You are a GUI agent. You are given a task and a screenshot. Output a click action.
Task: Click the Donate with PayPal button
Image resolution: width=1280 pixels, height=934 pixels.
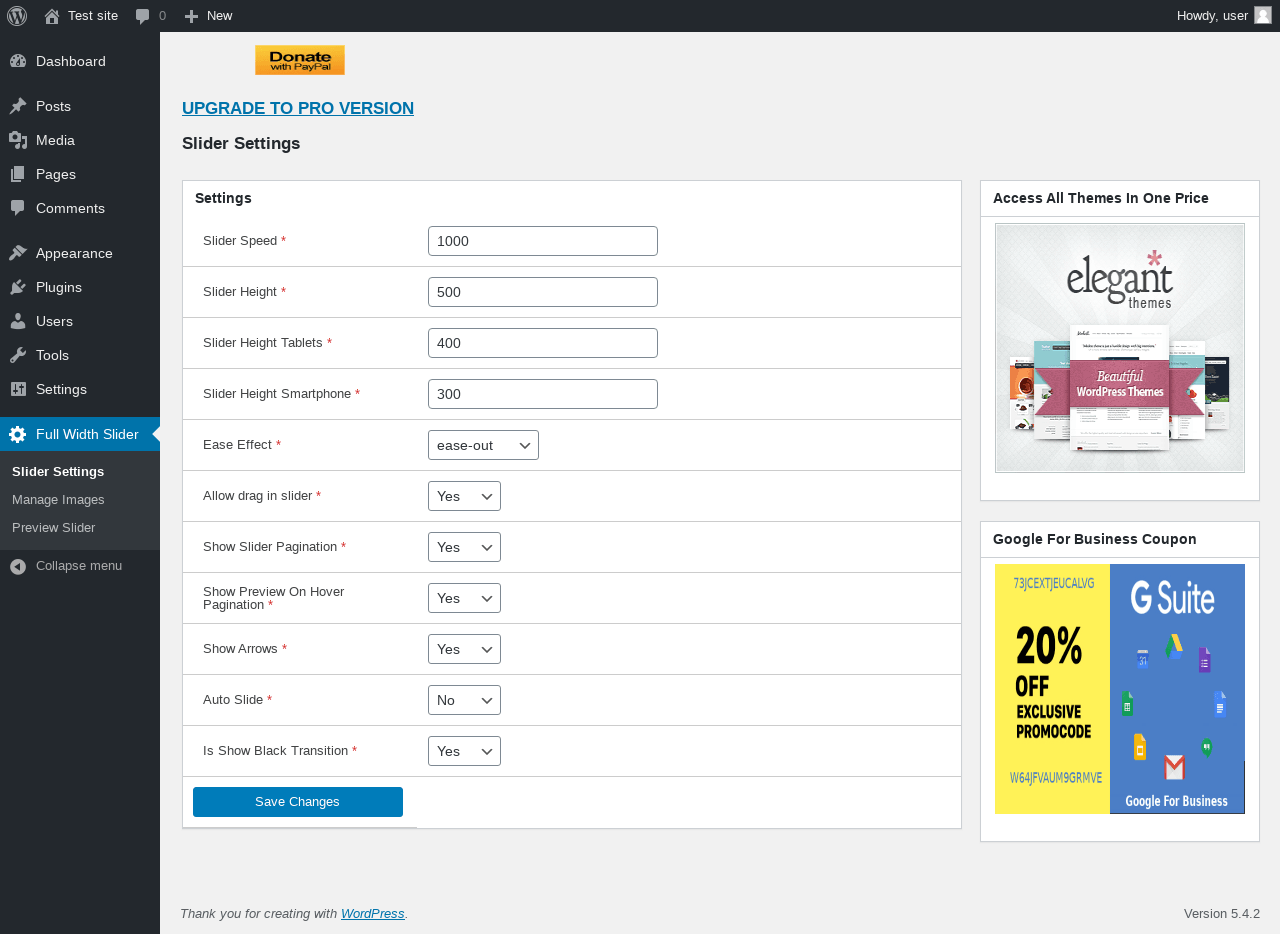300,60
